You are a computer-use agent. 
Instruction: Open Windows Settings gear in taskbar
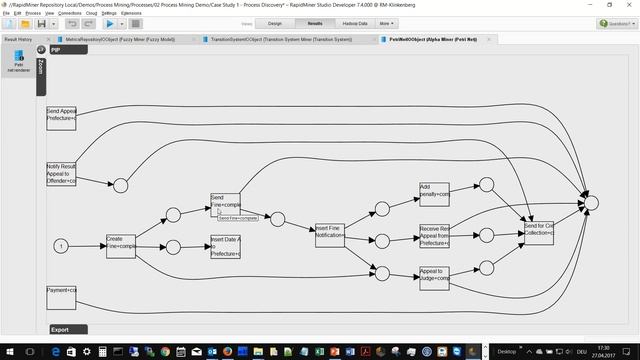(87, 351)
